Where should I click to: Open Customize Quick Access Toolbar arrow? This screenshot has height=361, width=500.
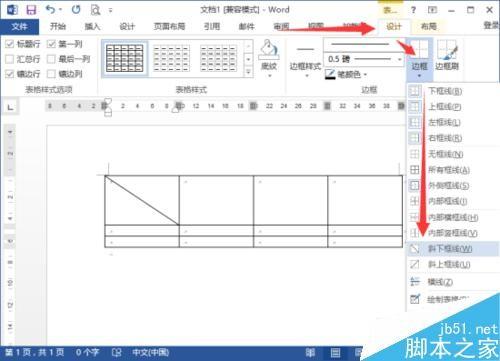[x=110, y=11]
